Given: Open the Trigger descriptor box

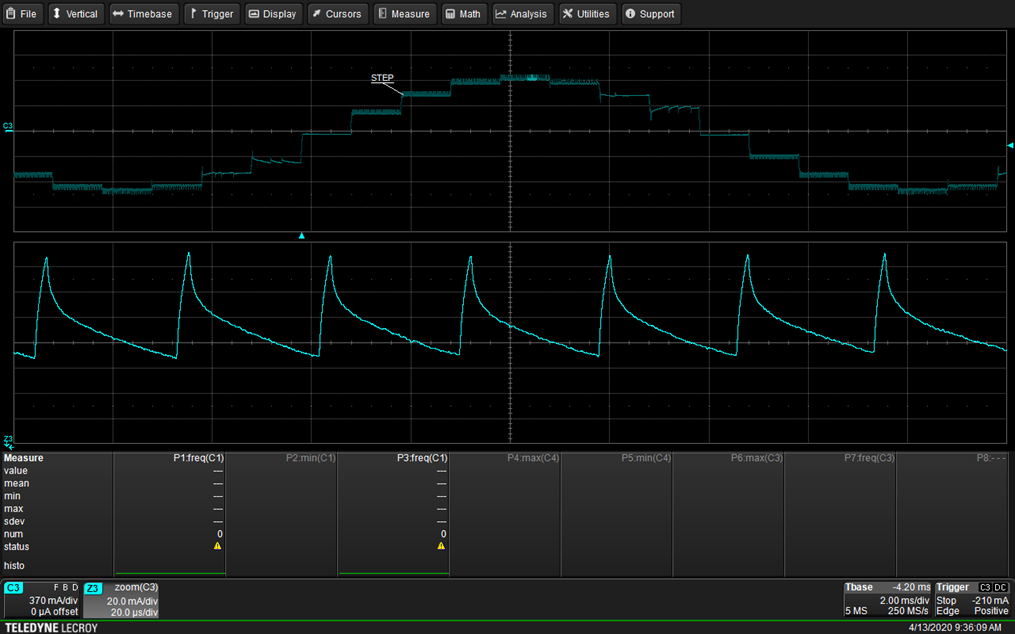Looking at the screenshot, I should click(972, 599).
